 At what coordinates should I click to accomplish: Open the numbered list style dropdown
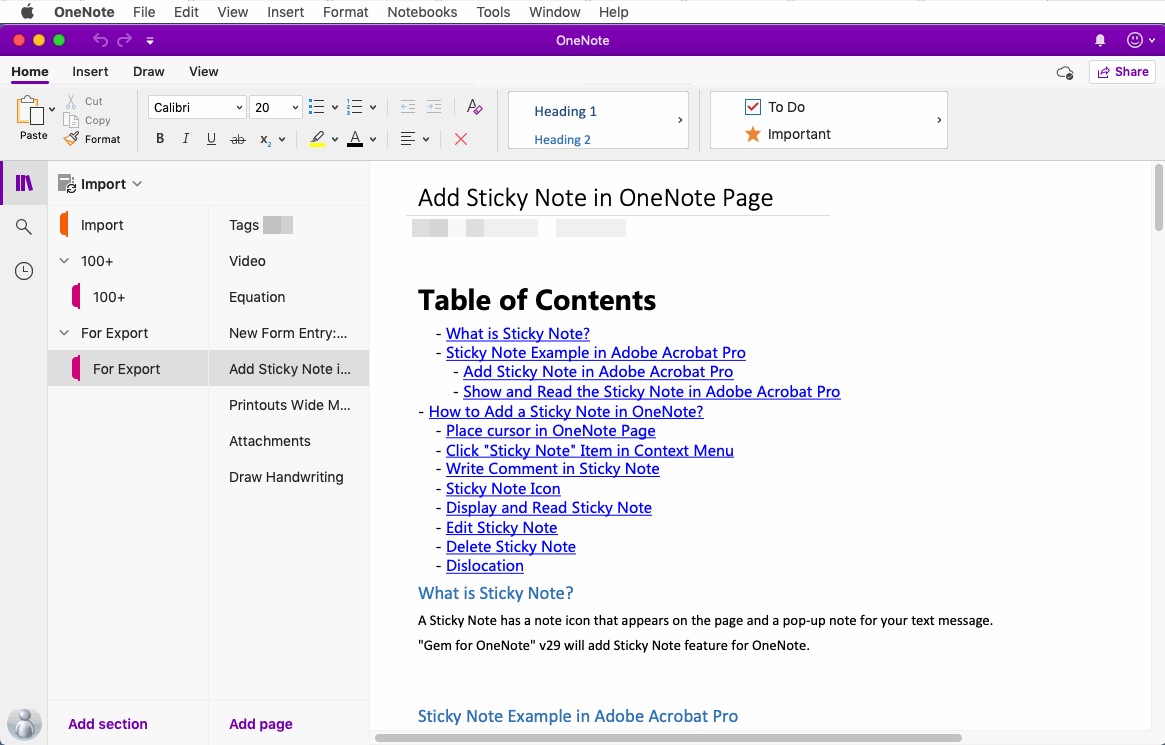(x=373, y=108)
